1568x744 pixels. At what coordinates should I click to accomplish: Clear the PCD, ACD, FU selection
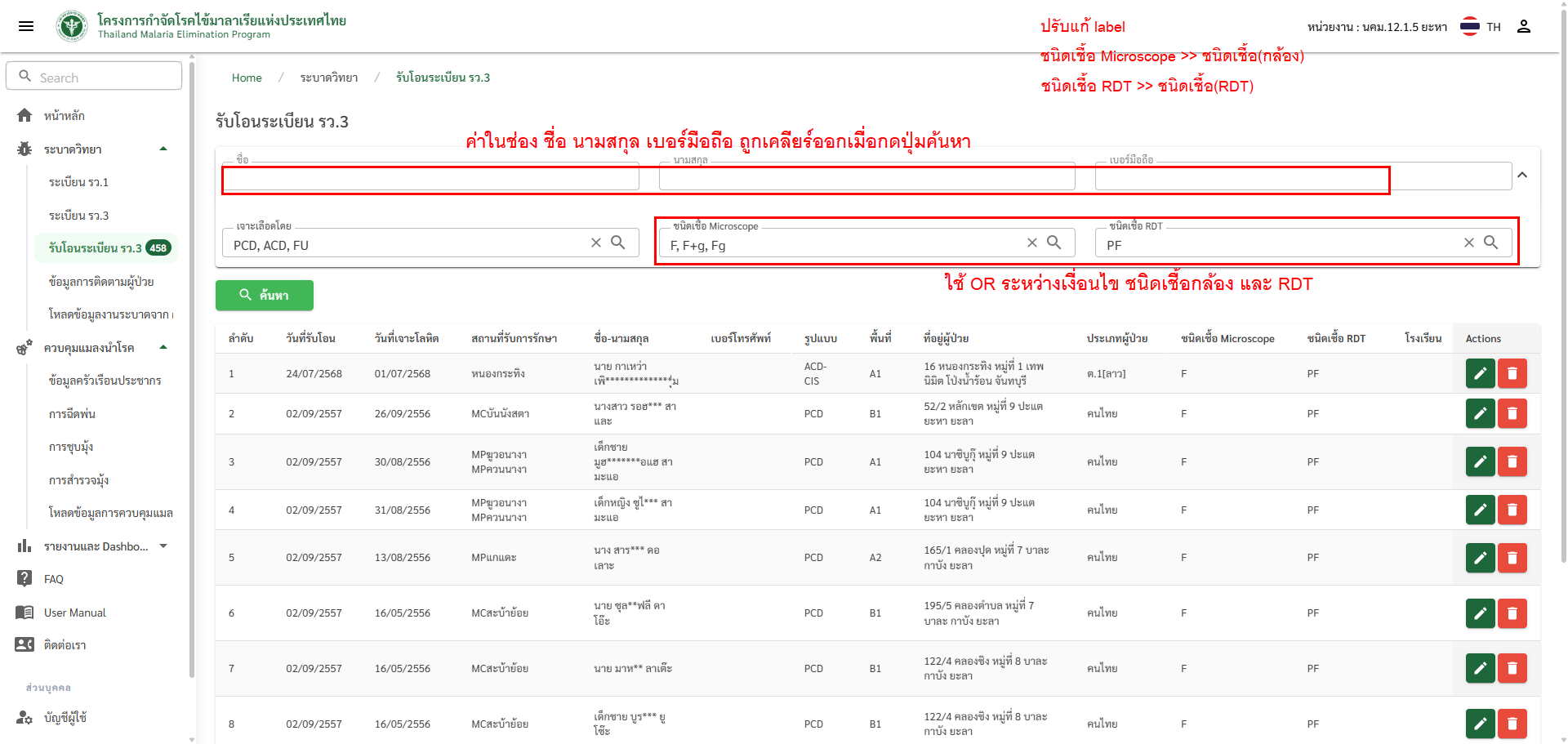pos(596,243)
